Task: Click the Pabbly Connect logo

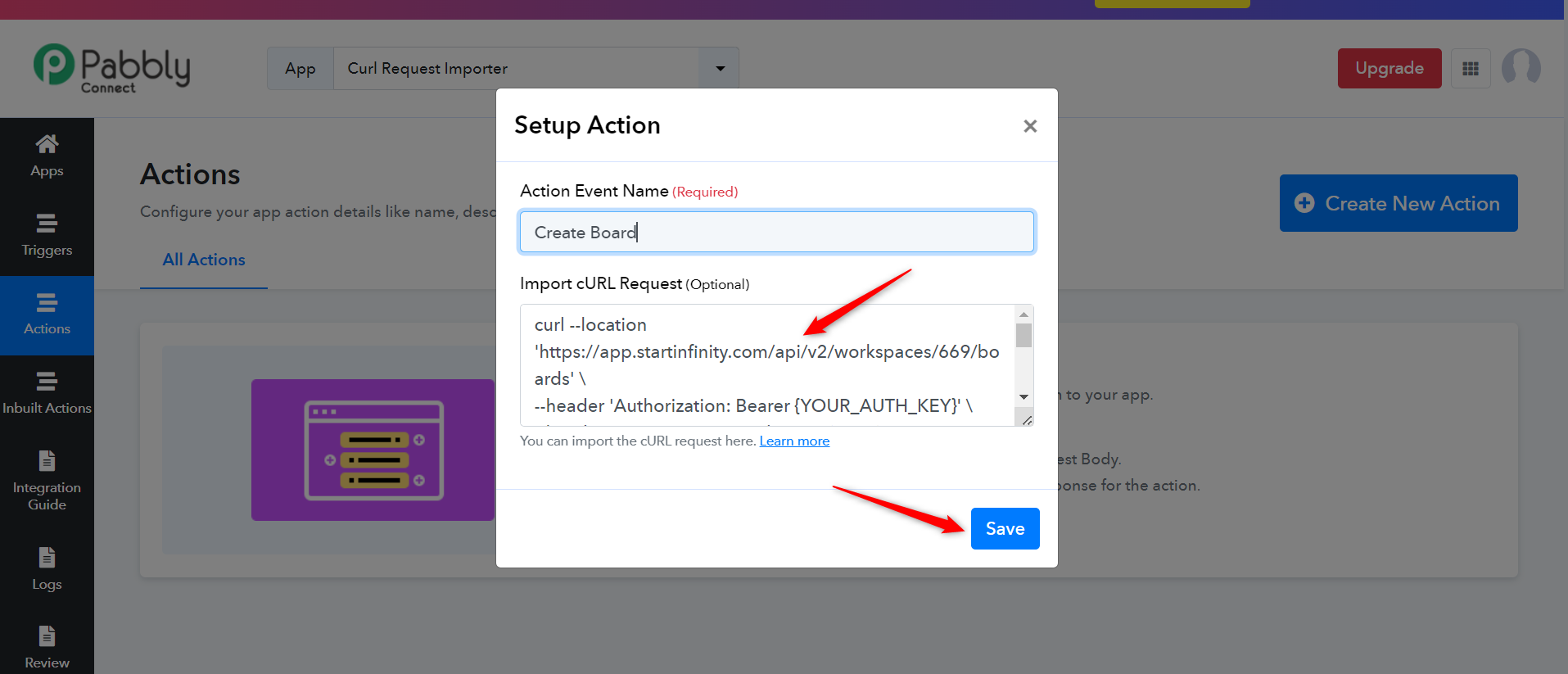Action: tap(112, 69)
